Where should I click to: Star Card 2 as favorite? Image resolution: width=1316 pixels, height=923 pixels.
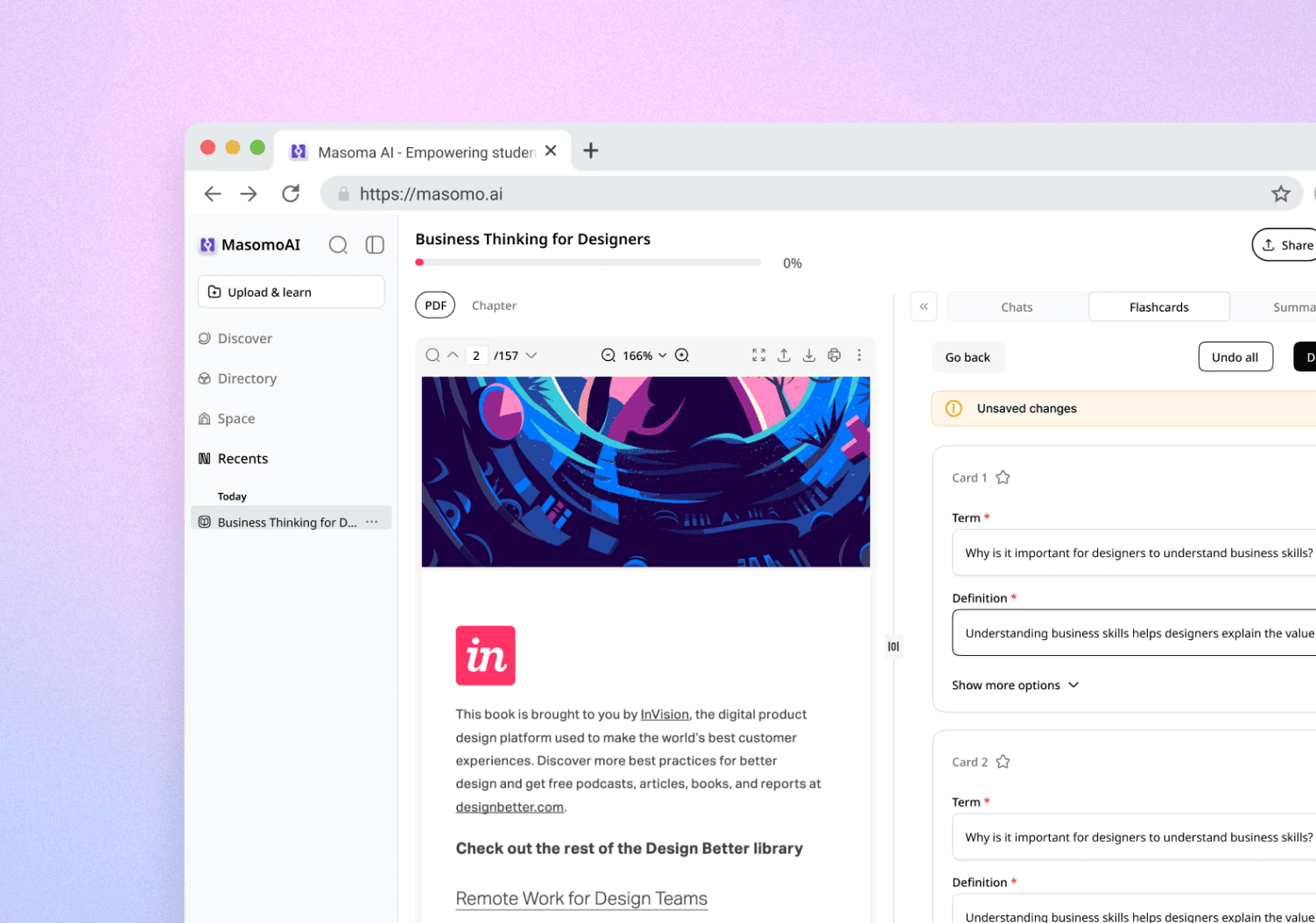(1003, 762)
